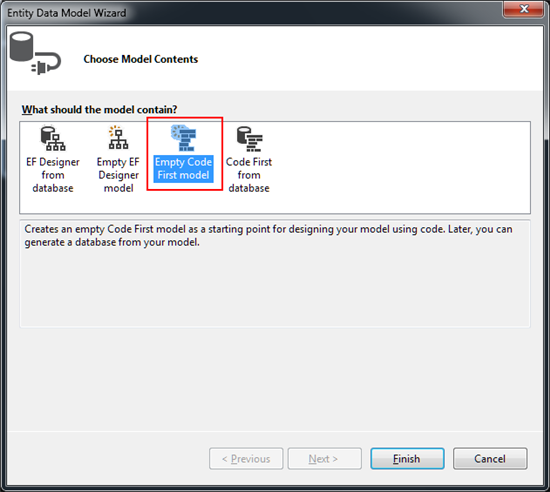Screen dimensions: 550x492
Task: Pick the Code First from database icon
Action: click(x=249, y=139)
